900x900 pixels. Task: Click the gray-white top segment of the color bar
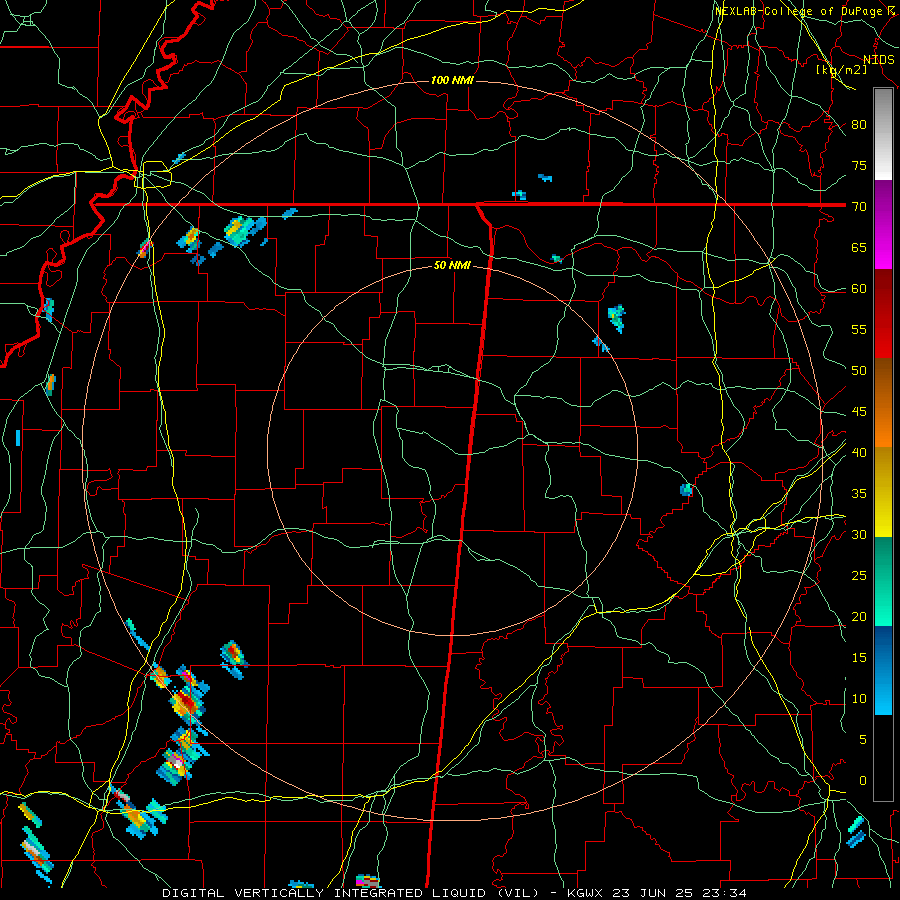[x=883, y=134]
